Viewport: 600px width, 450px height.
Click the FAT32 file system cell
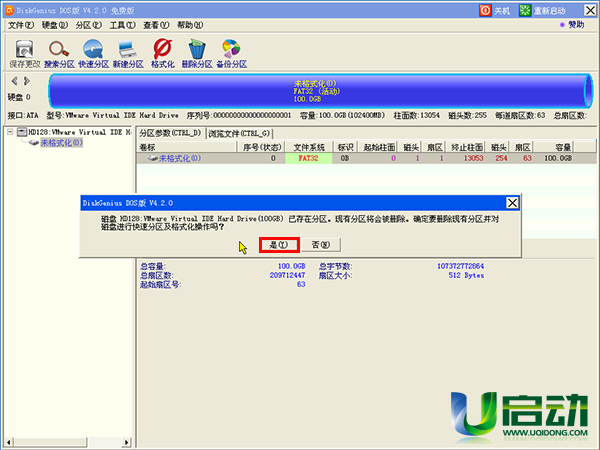click(x=308, y=158)
